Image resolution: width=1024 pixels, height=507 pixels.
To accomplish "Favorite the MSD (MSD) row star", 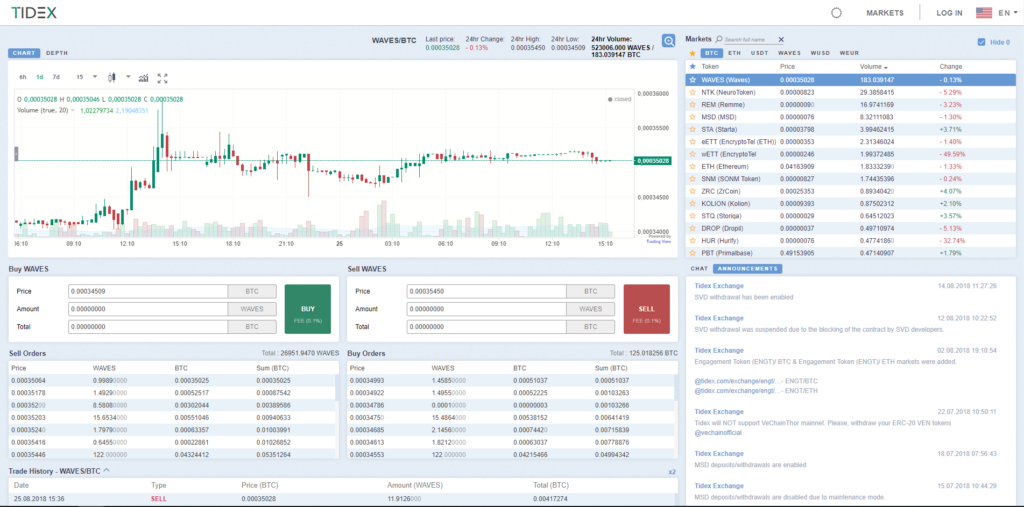I will (693, 117).
